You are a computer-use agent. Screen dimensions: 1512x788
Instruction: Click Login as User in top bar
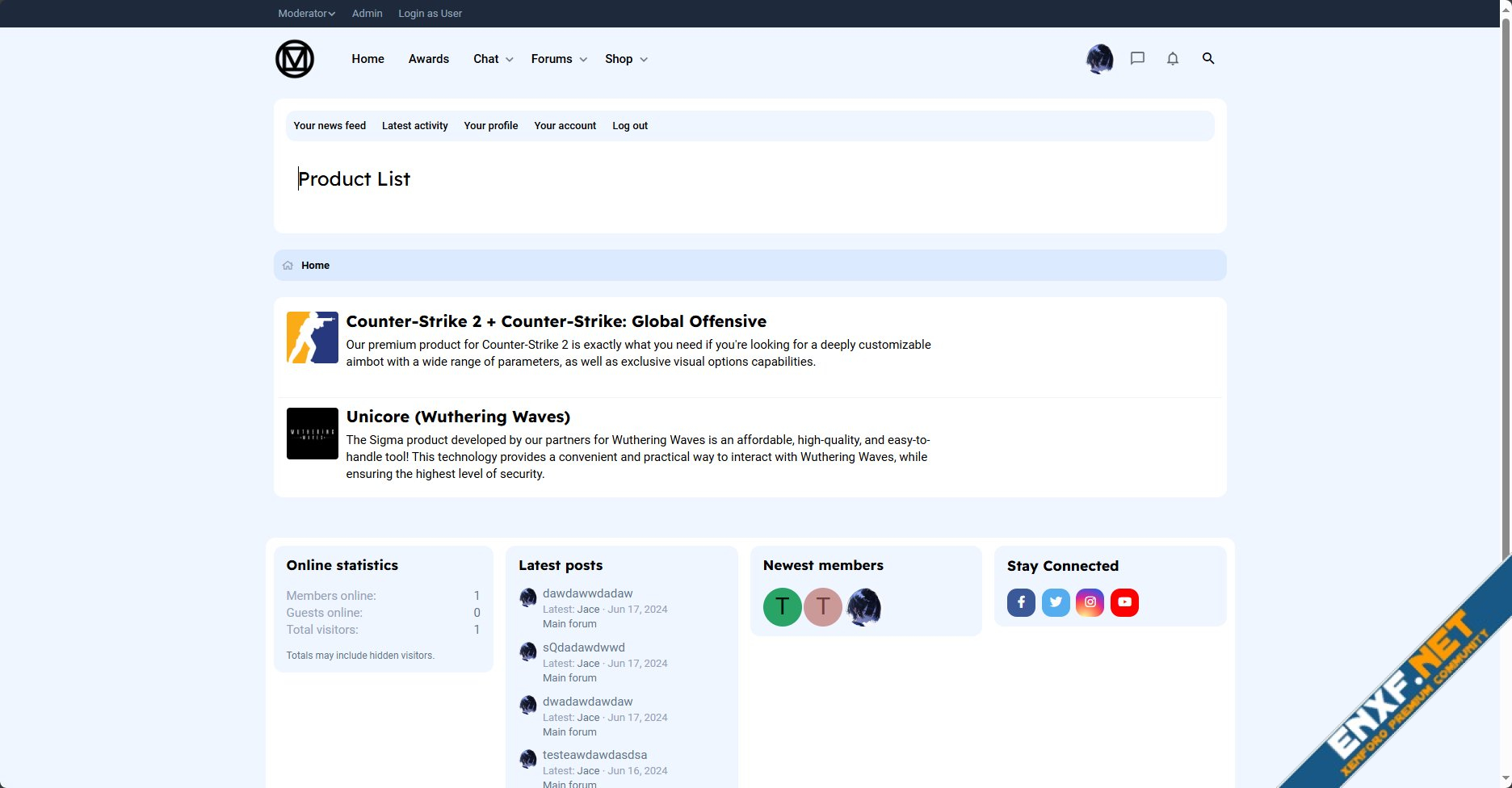coord(430,14)
